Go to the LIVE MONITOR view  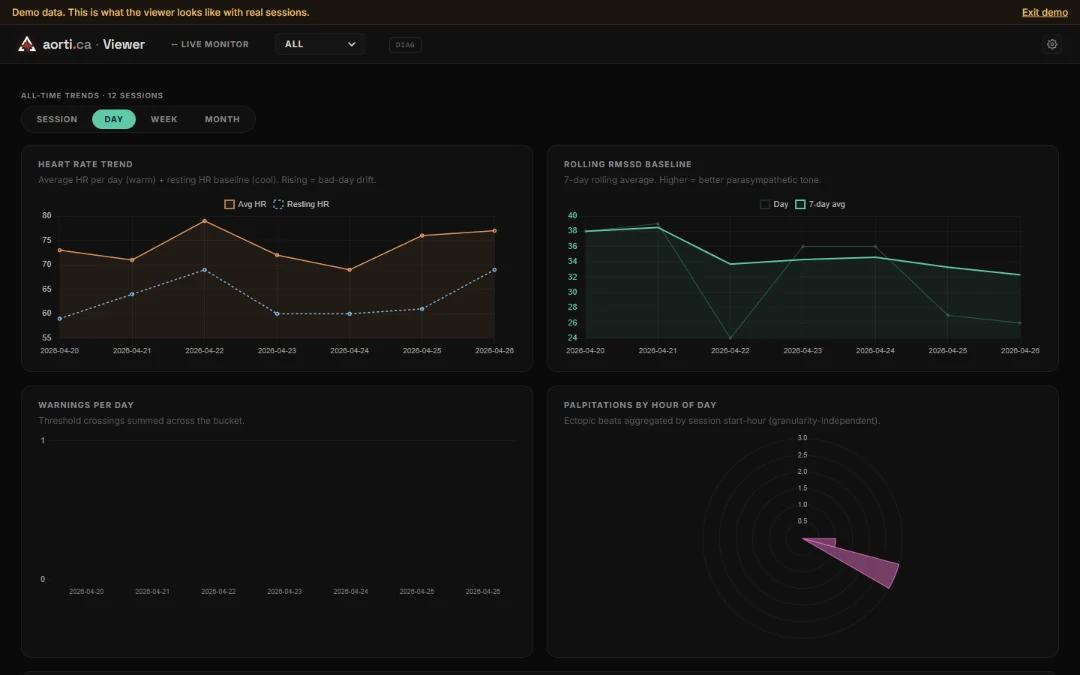[x=210, y=44]
